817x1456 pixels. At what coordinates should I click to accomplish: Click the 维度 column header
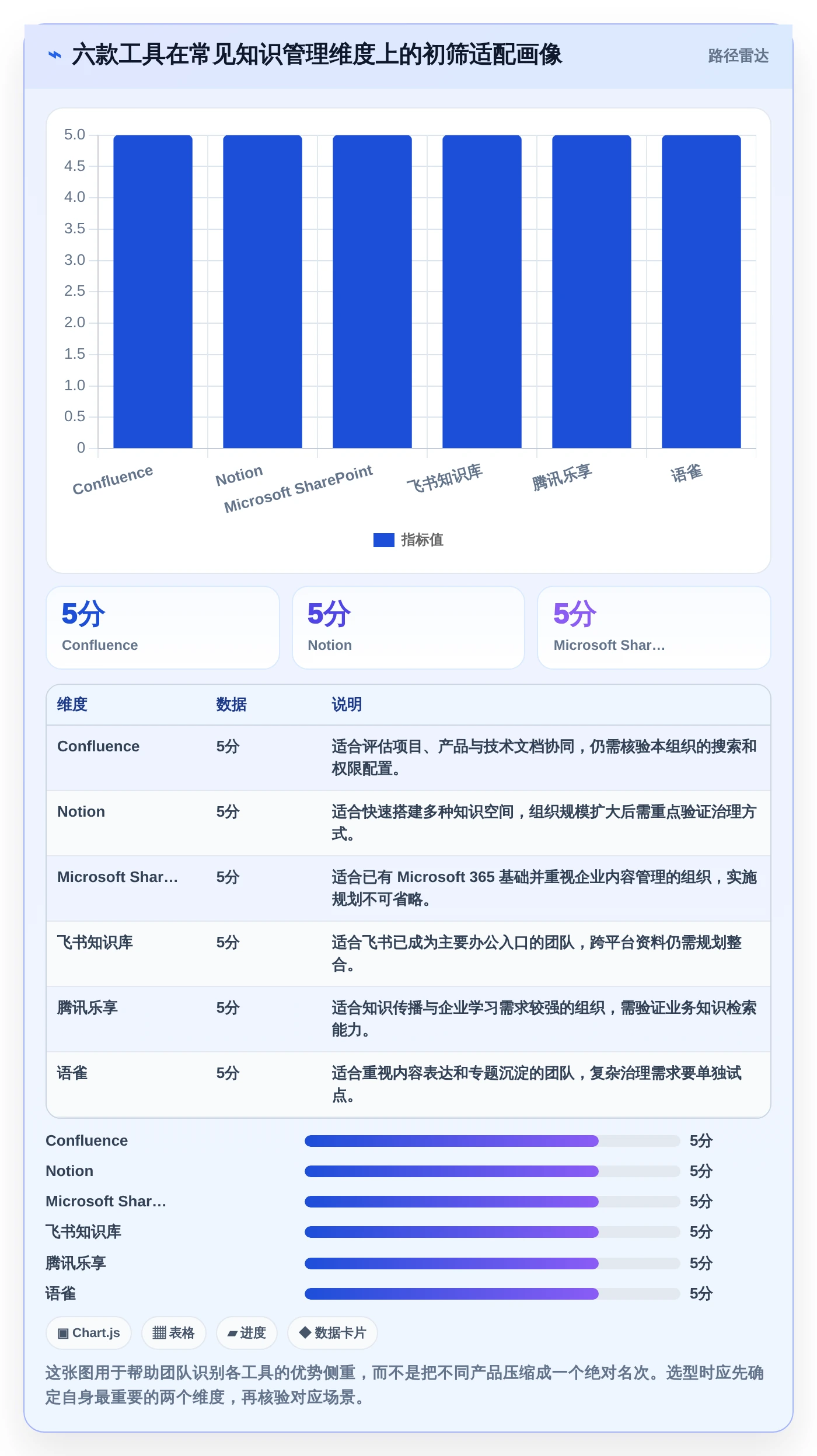click(72, 705)
